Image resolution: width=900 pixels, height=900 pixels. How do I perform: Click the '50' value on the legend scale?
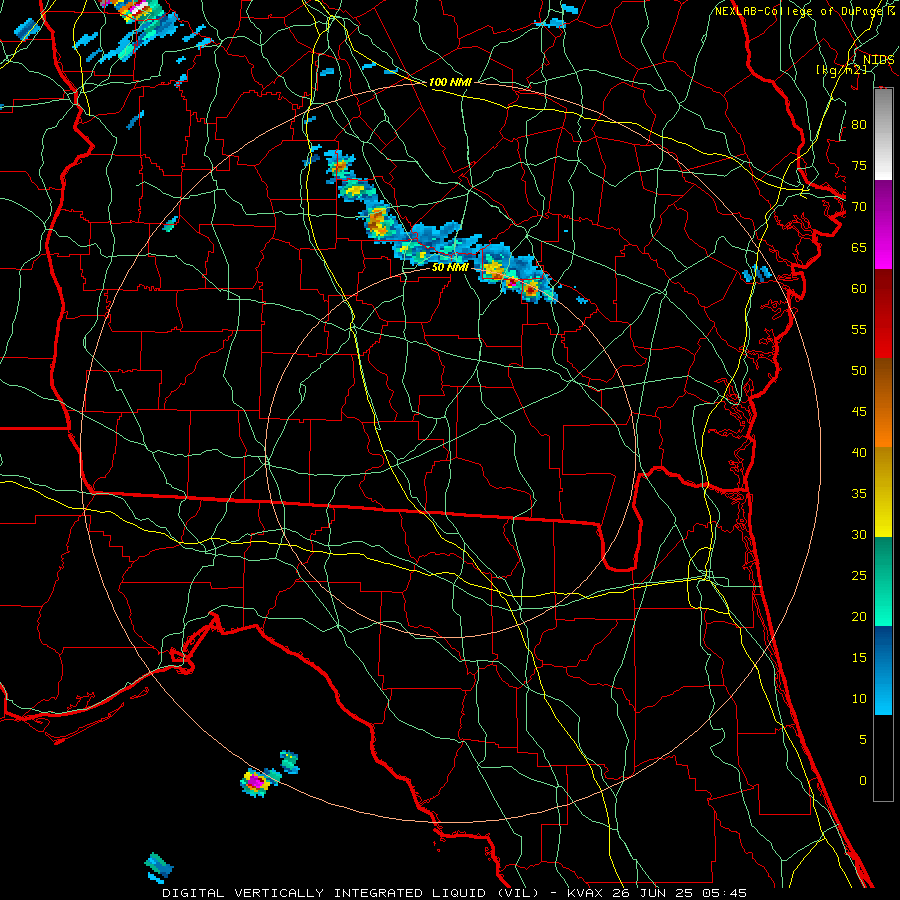point(859,371)
